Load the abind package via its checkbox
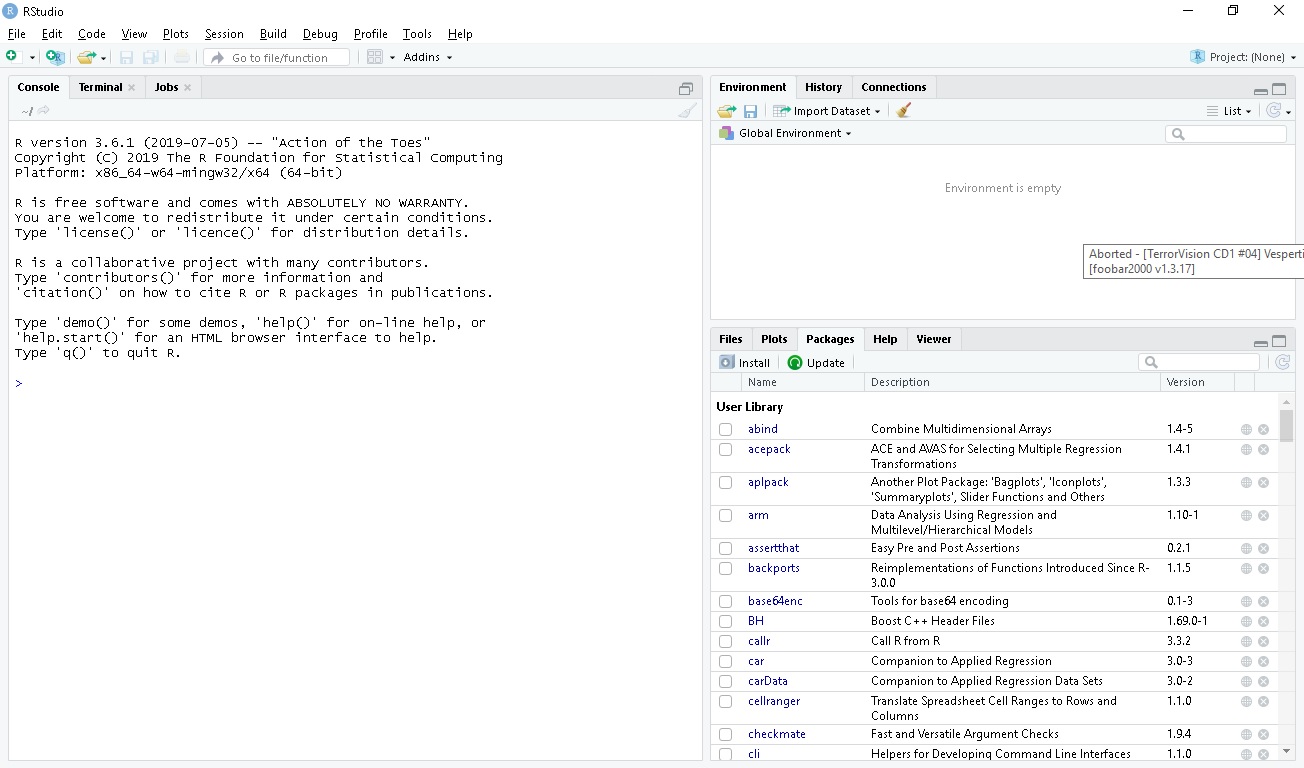 [724, 429]
